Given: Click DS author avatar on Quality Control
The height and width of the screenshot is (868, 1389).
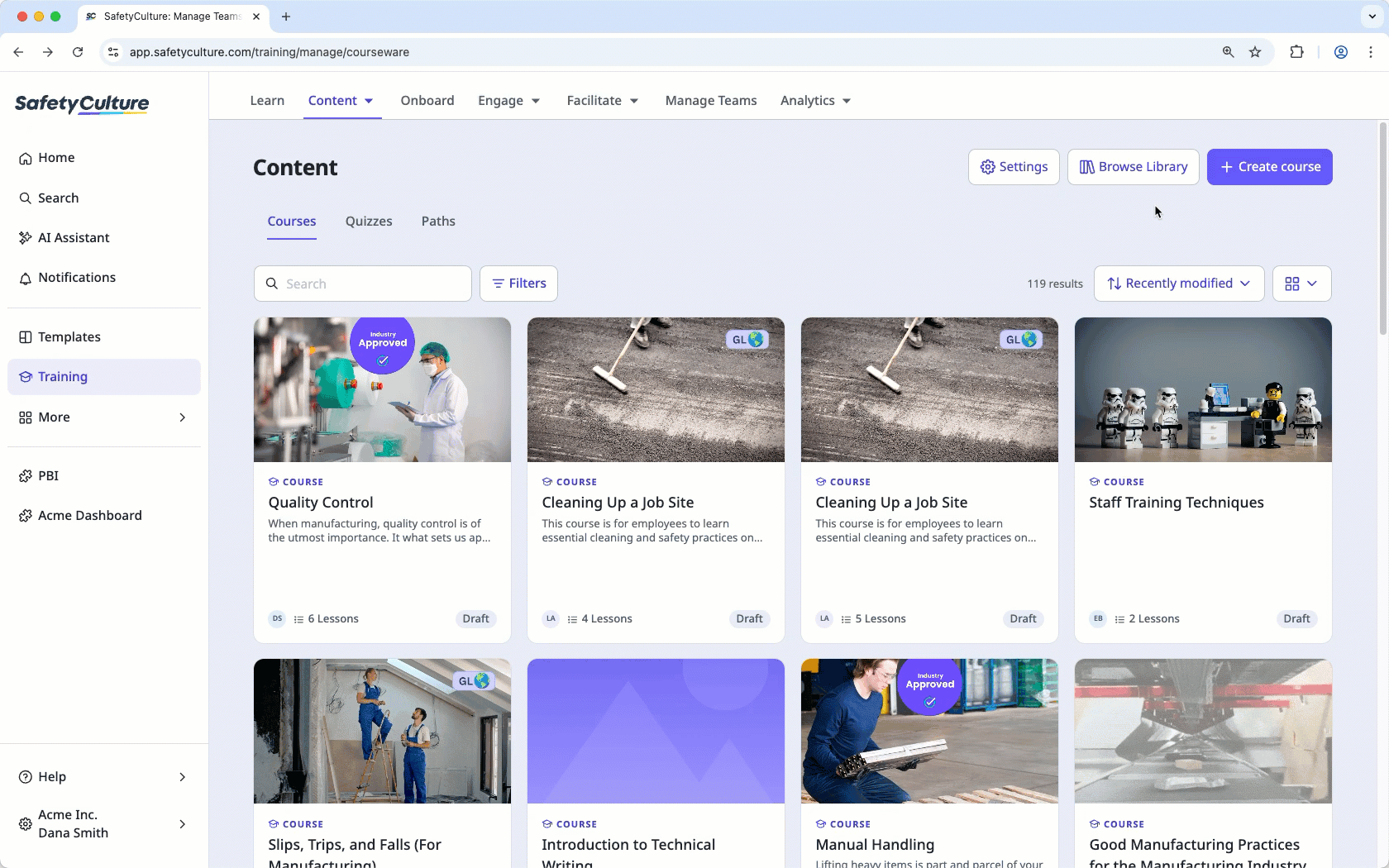Looking at the screenshot, I should pyautogui.click(x=277, y=618).
